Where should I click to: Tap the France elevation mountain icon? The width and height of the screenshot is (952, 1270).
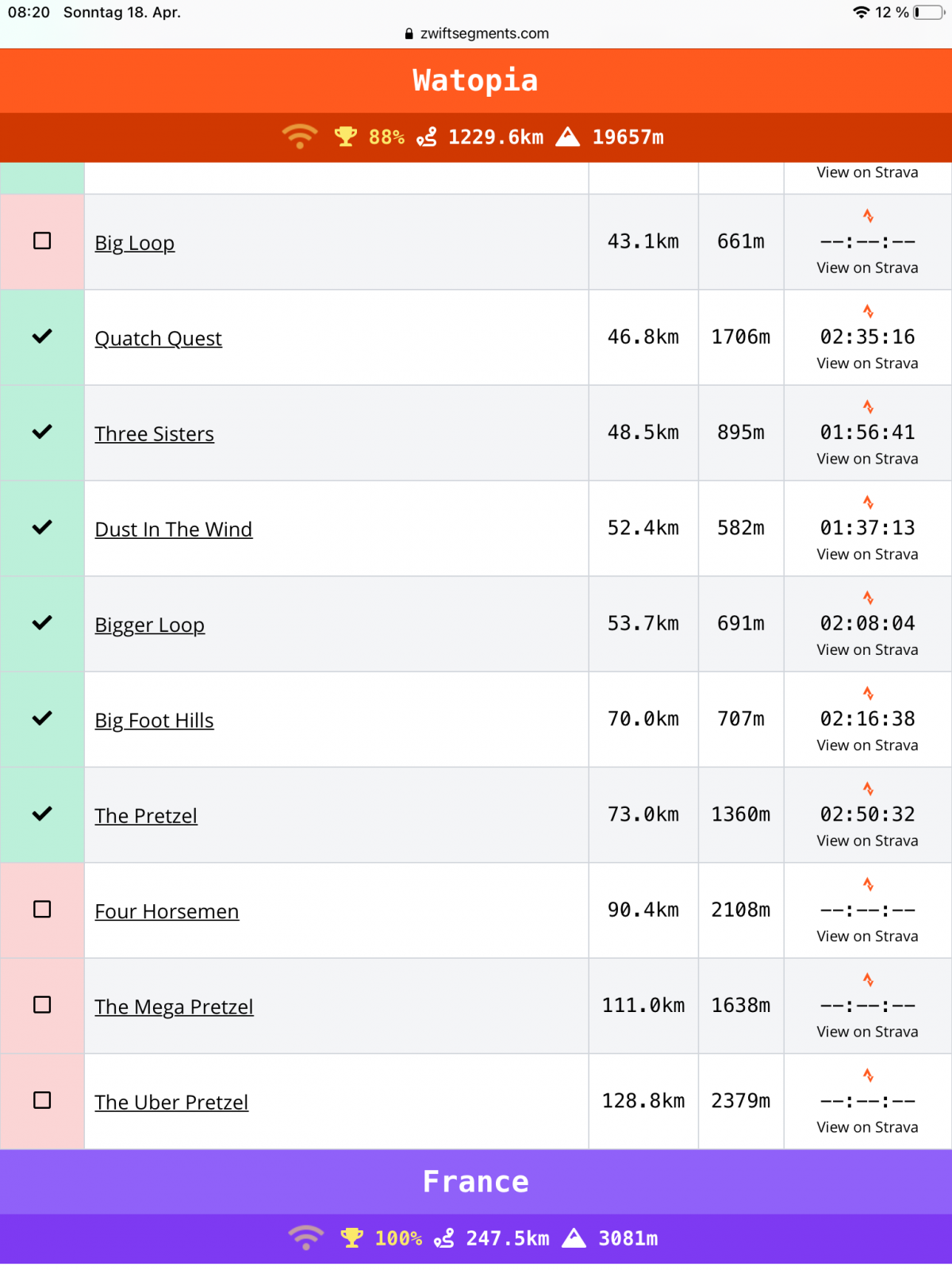[x=574, y=1238]
